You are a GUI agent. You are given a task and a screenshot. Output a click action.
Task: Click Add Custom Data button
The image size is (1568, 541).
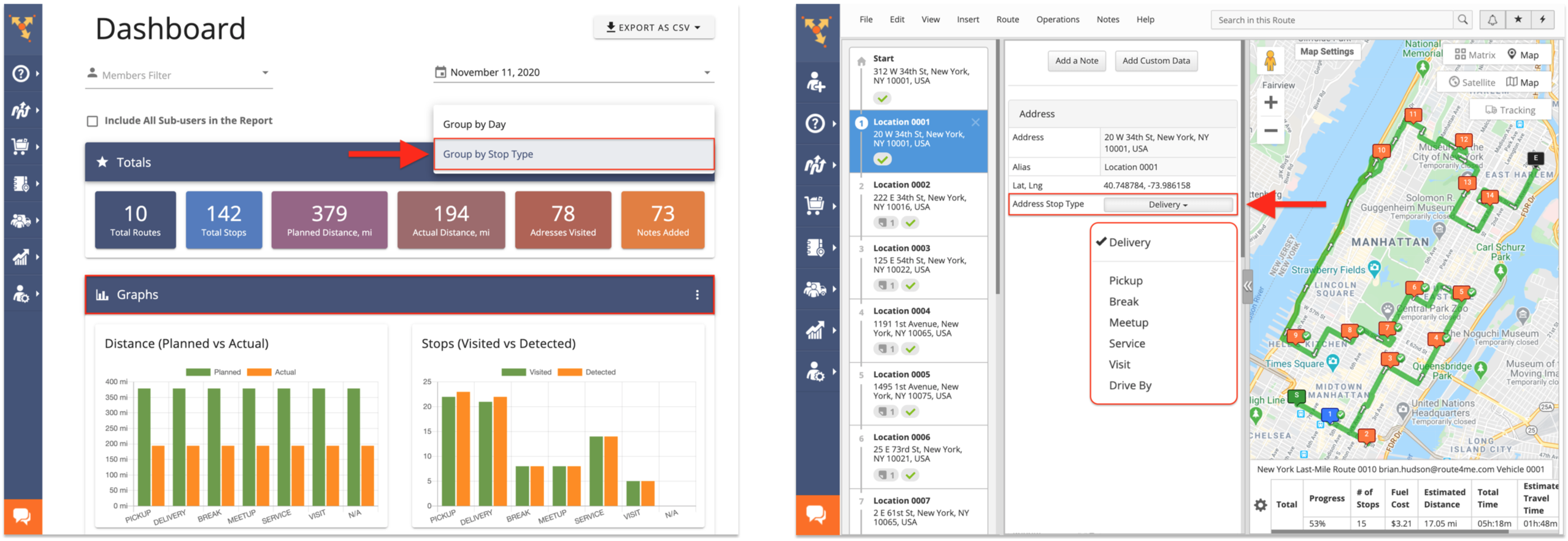pyautogui.click(x=1156, y=61)
